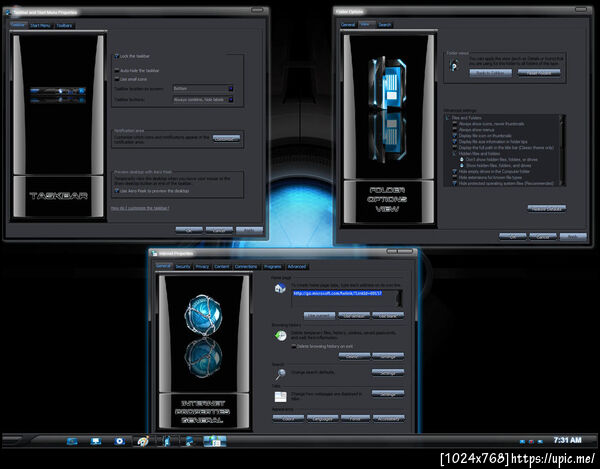Click the Taskbar and Start Menu Properties title icon
The height and width of the screenshot is (469, 600).
8,12
